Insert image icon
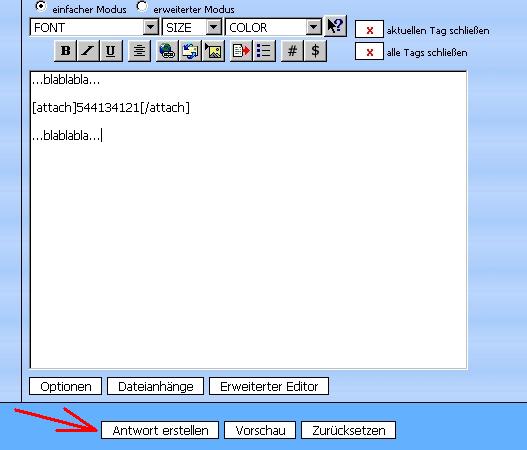527x450 pixels. tap(213, 51)
